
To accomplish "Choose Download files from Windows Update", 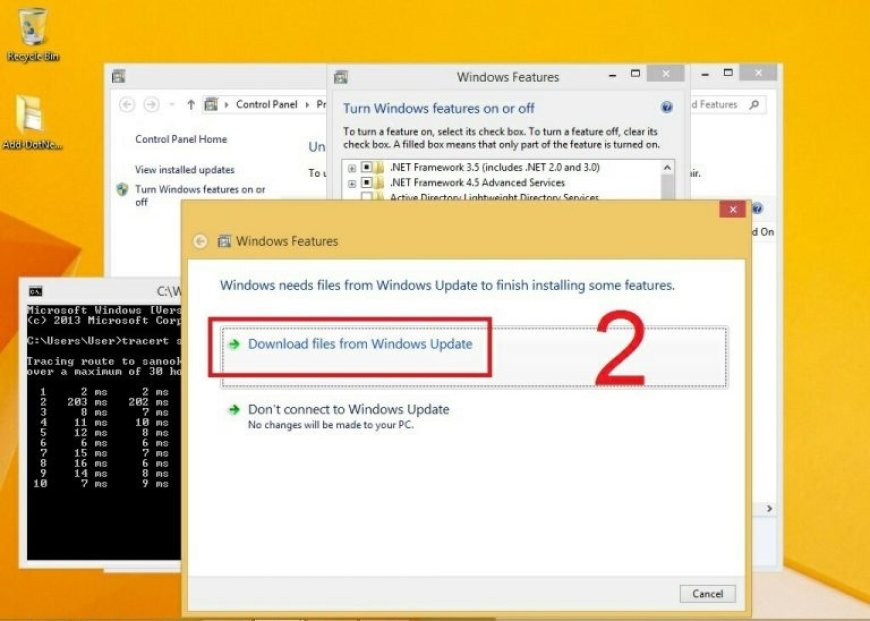I will 474,357.
